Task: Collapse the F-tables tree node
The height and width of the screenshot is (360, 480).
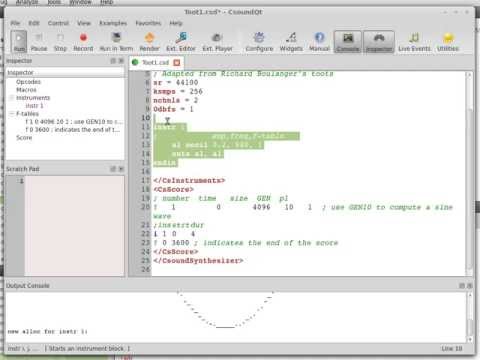Action: coord(11,114)
